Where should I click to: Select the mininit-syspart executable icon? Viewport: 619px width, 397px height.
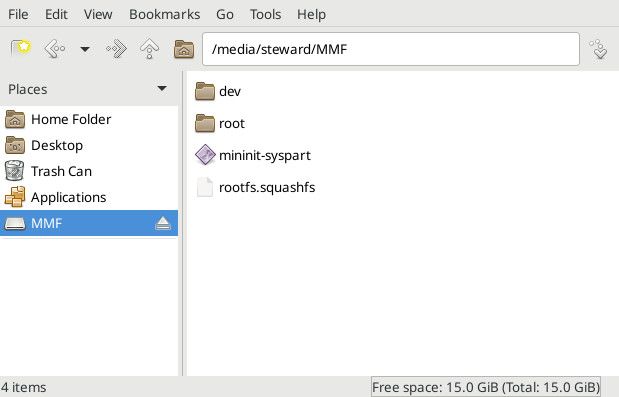(205, 155)
